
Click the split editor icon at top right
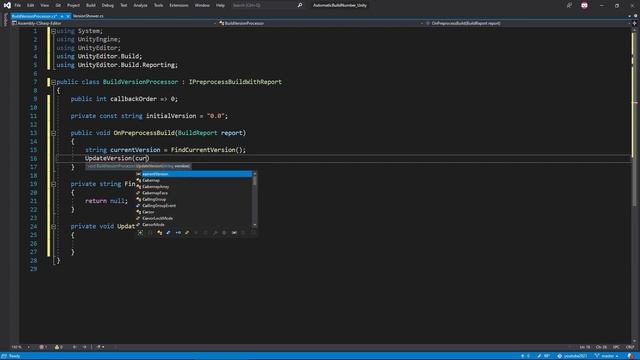click(x=634, y=23)
